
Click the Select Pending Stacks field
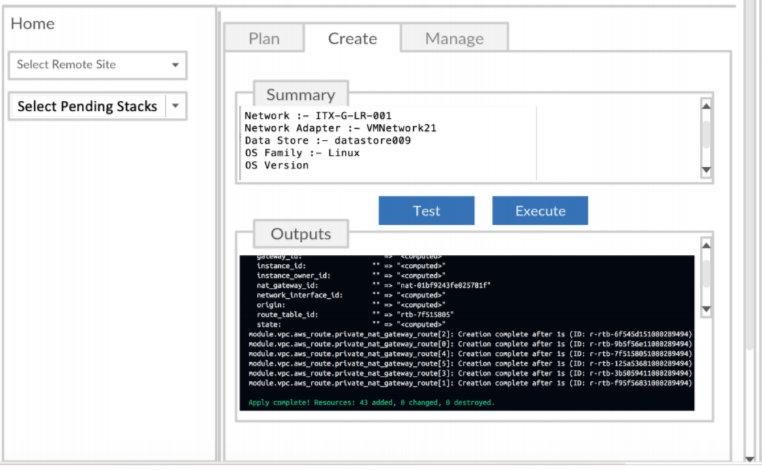click(x=98, y=106)
